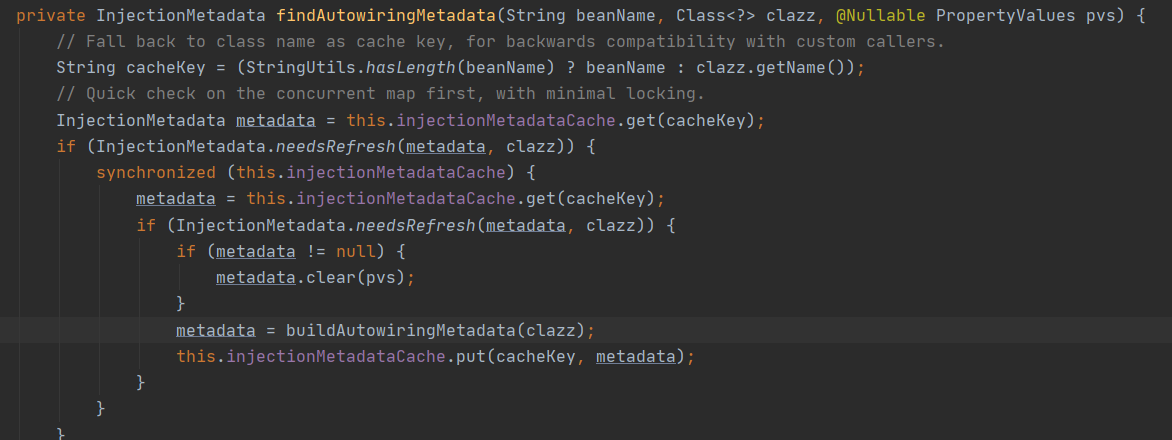This screenshot has width=1172, height=440.
Task: Click the findAutowiringMetadata method name
Action: click(x=386, y=15)
